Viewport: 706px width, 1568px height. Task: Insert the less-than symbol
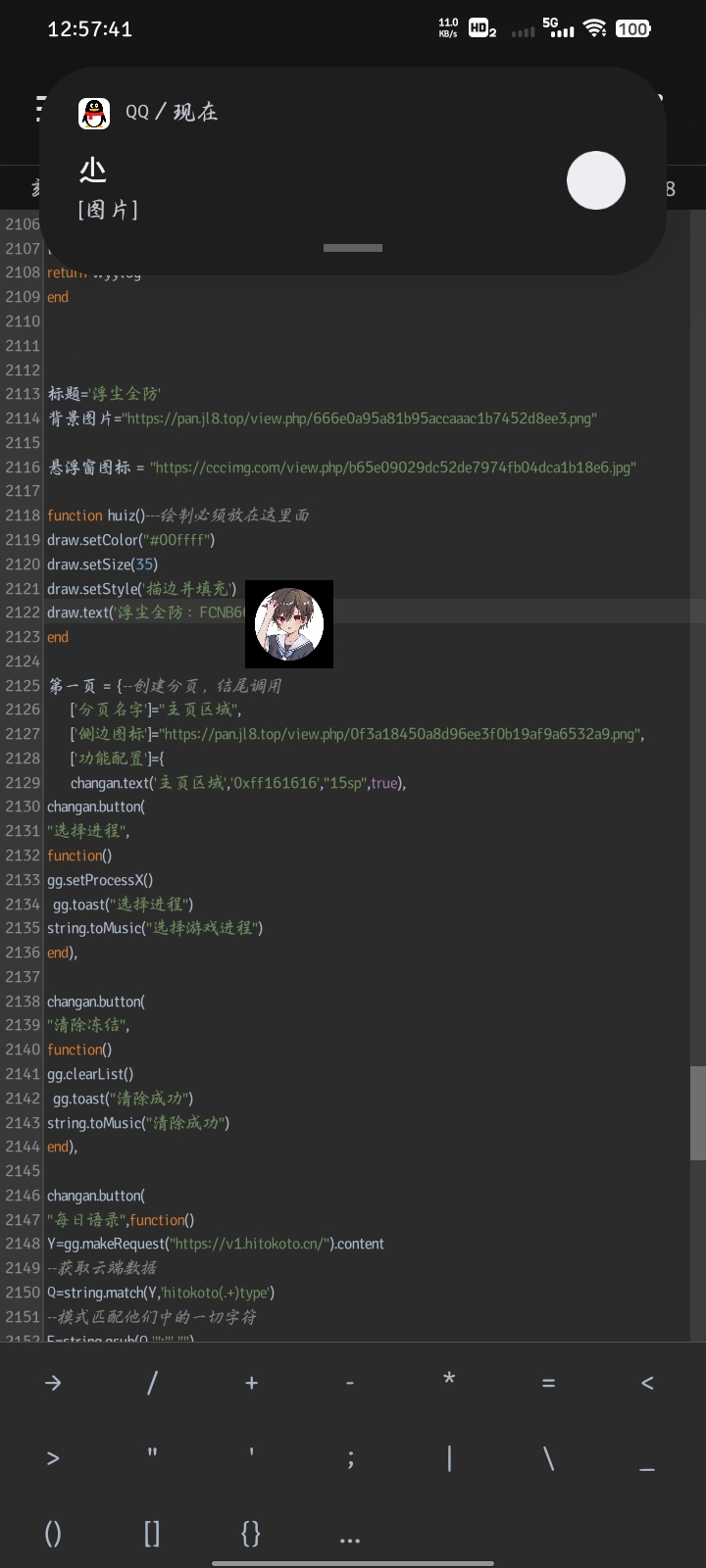(x=647, y=1383)
